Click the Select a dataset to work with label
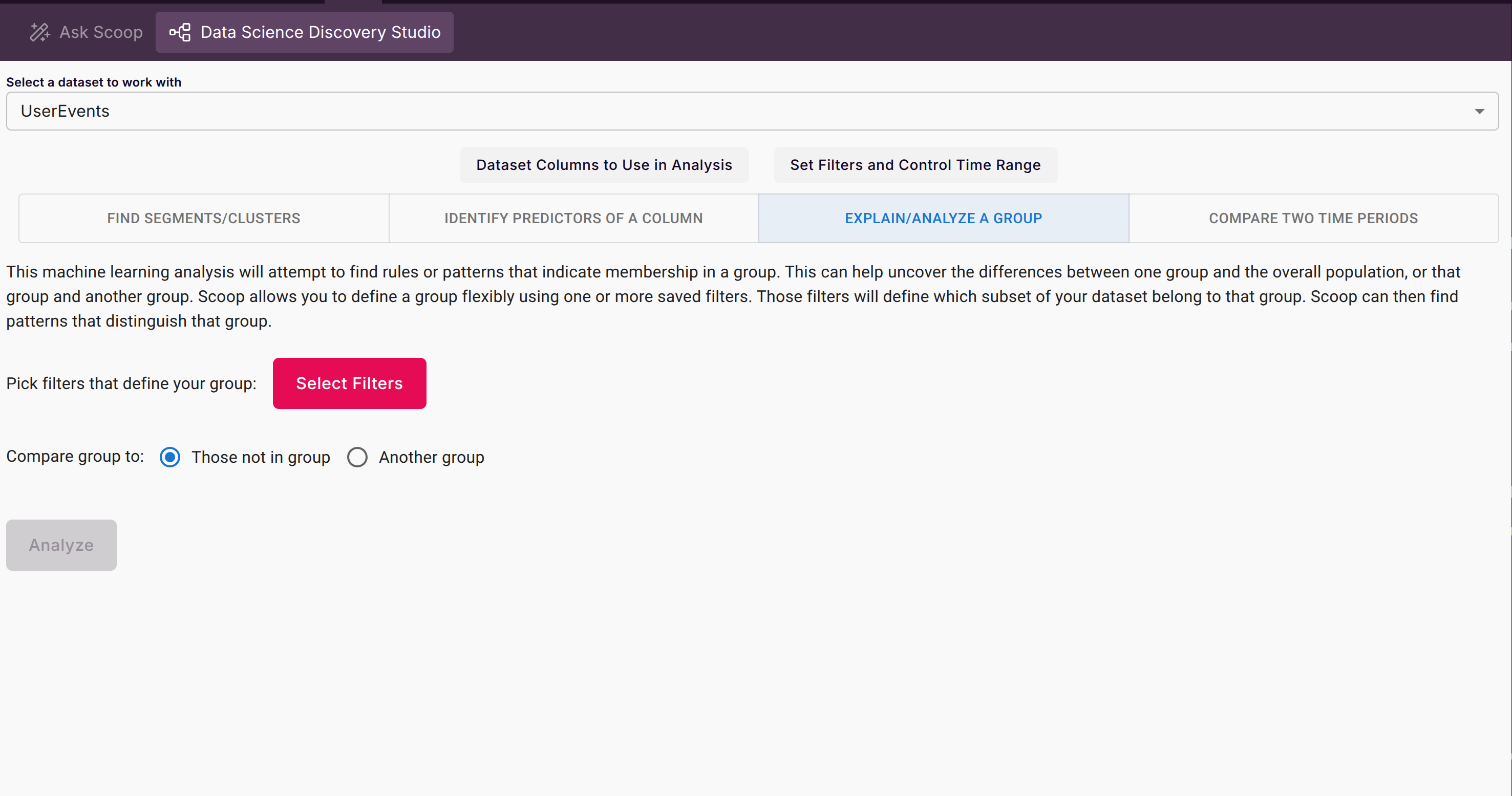Viewport: 1512px width, 796px height. [x=94, y=82]
